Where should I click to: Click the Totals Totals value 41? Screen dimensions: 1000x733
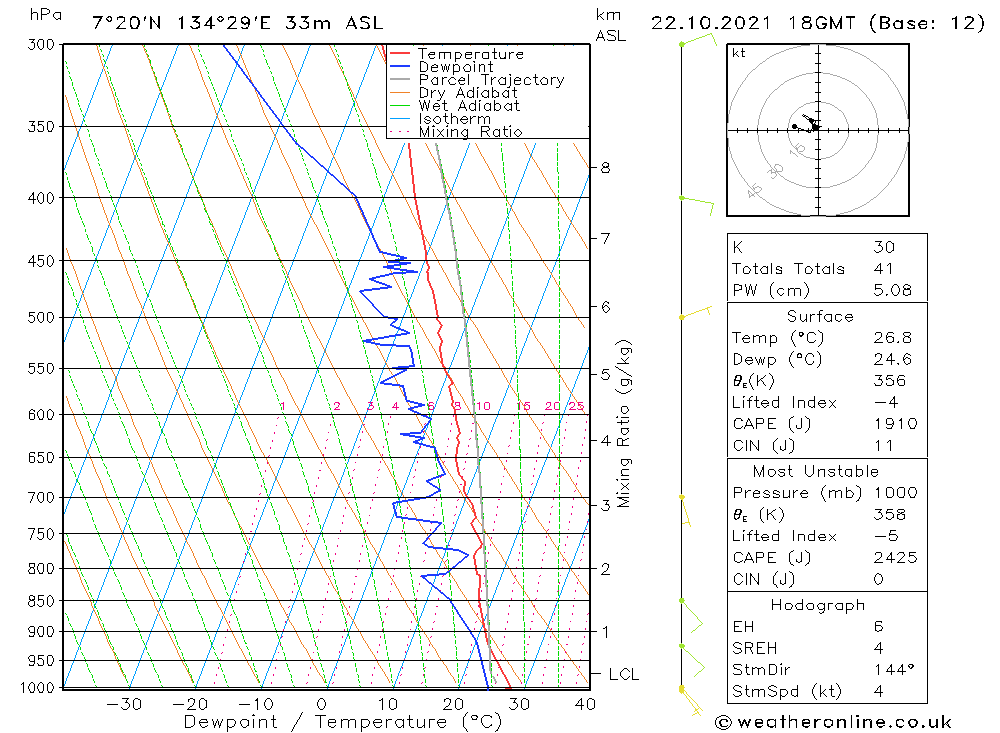[883, 269]
